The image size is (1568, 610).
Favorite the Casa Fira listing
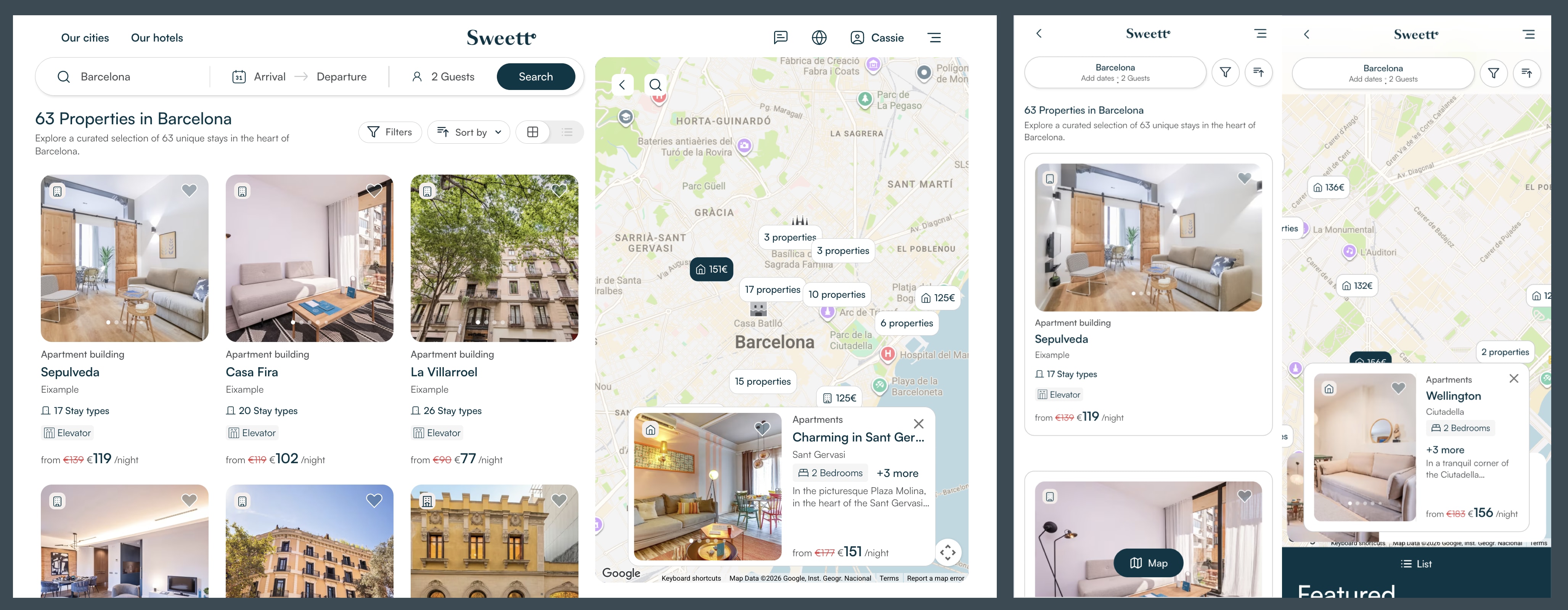pos(374,191)
